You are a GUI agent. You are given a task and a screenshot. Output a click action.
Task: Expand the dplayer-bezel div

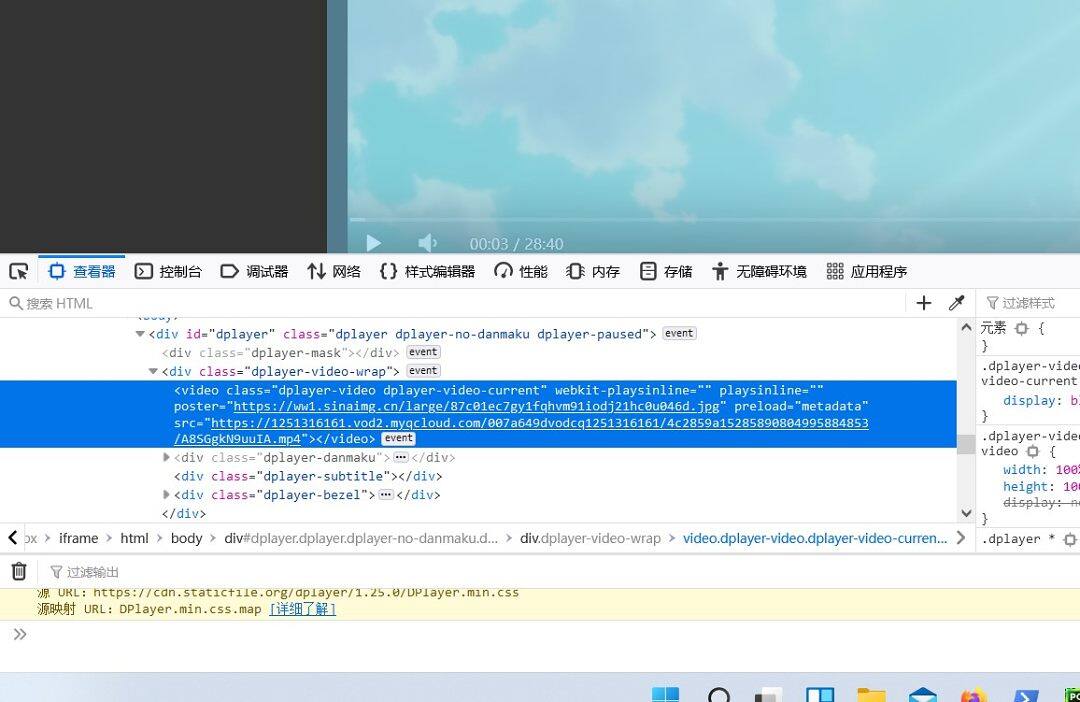[167, 495]
